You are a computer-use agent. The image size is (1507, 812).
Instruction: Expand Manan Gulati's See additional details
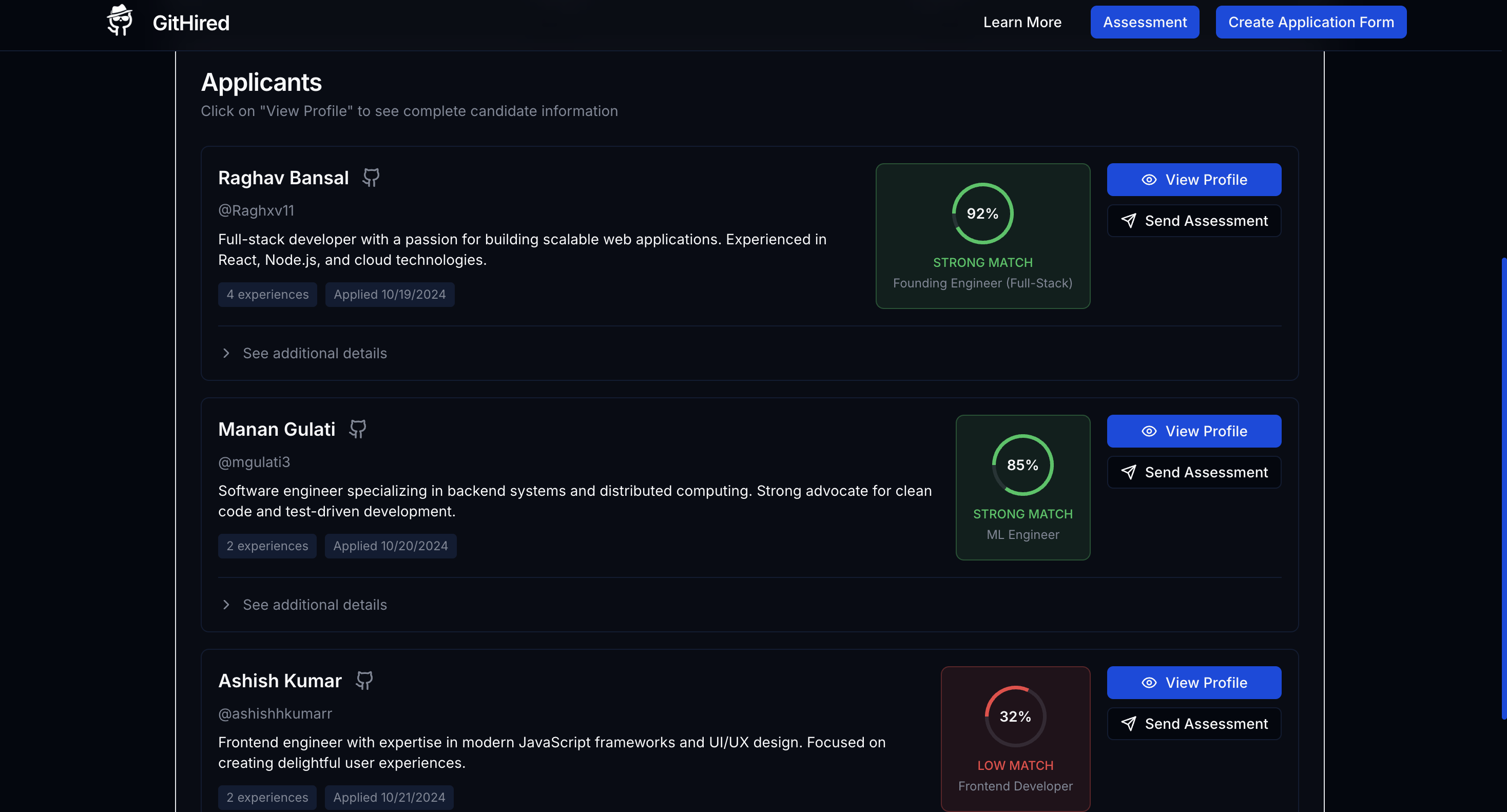(315, 605)
